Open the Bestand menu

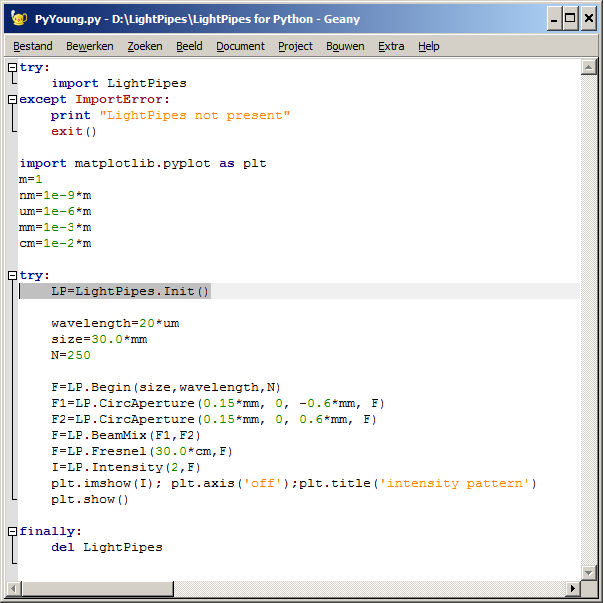(x=33, y=46)
